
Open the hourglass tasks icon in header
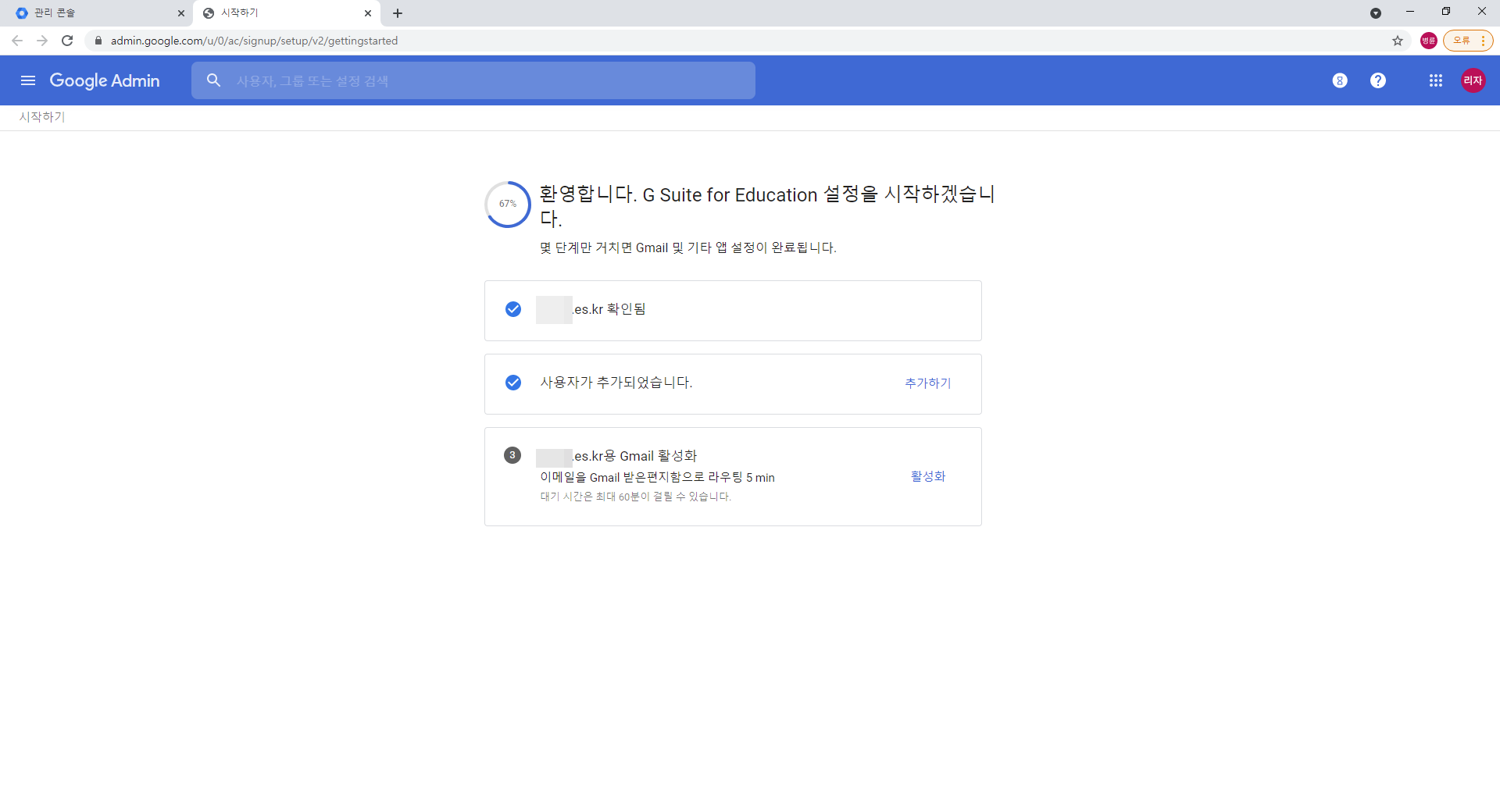coord(1340,80)
